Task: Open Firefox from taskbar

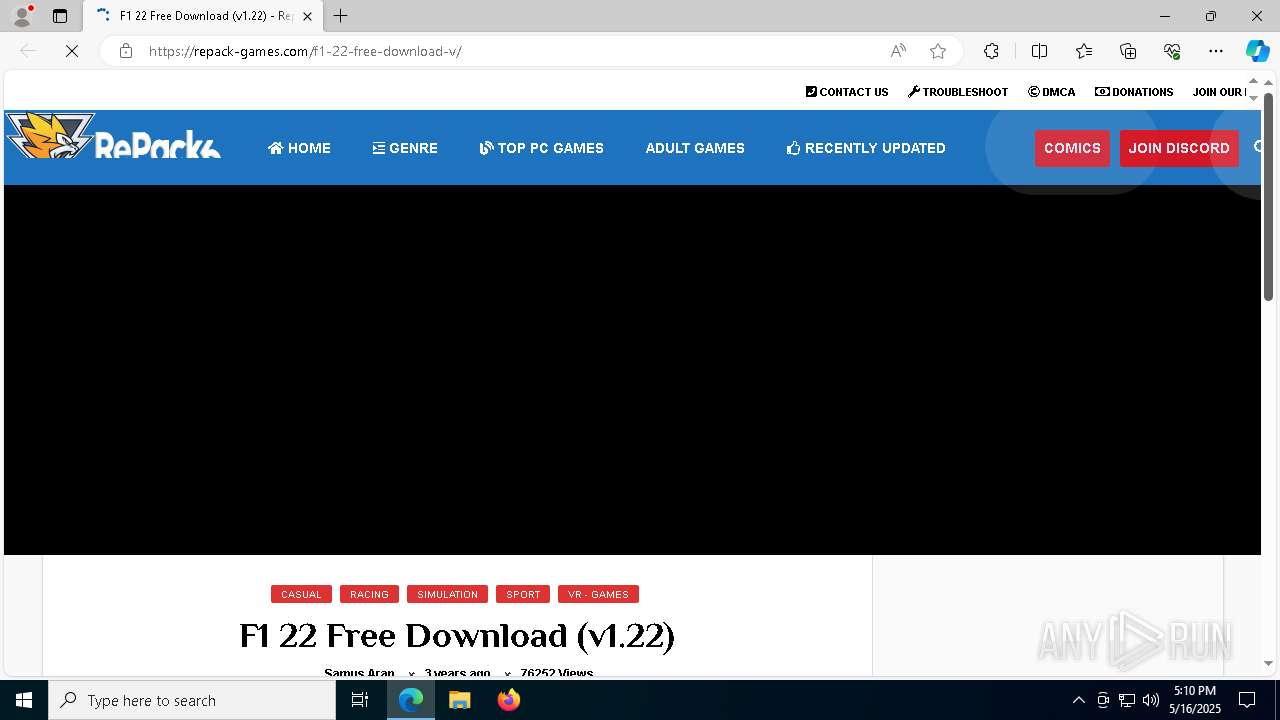Action: (x=508, y=700)
